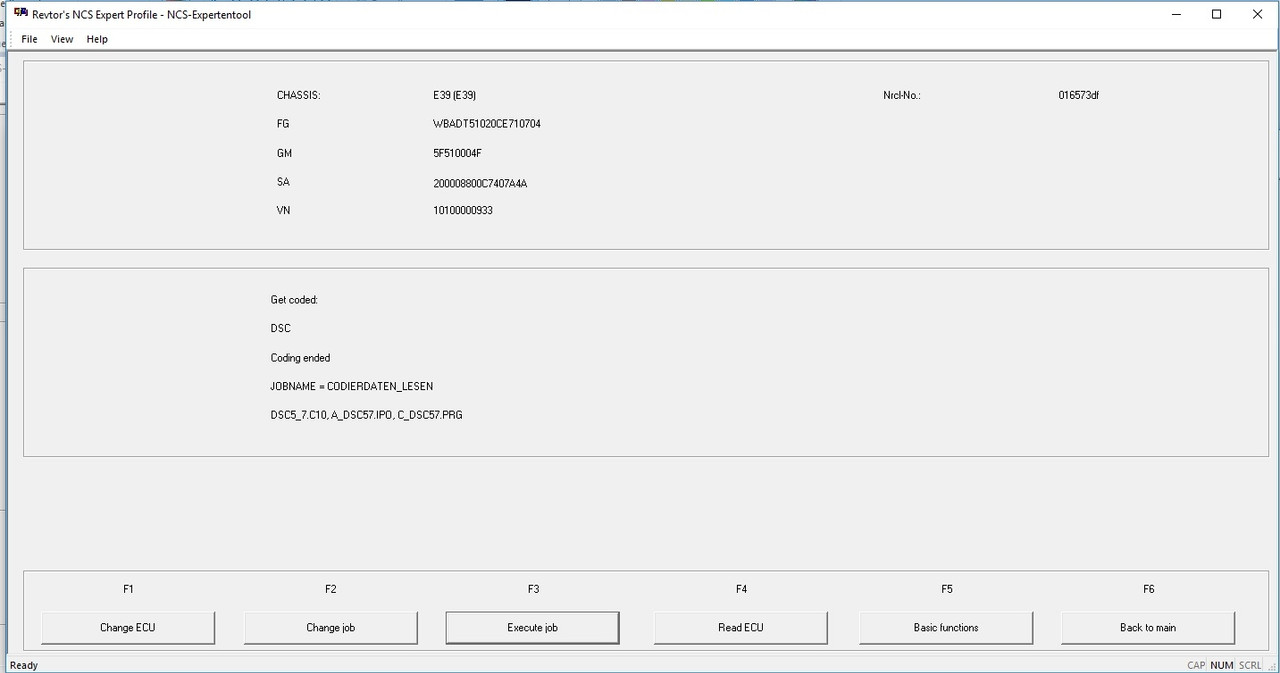The image size is (1280, 673).
Task: Open the View menu
Action: 62,39
